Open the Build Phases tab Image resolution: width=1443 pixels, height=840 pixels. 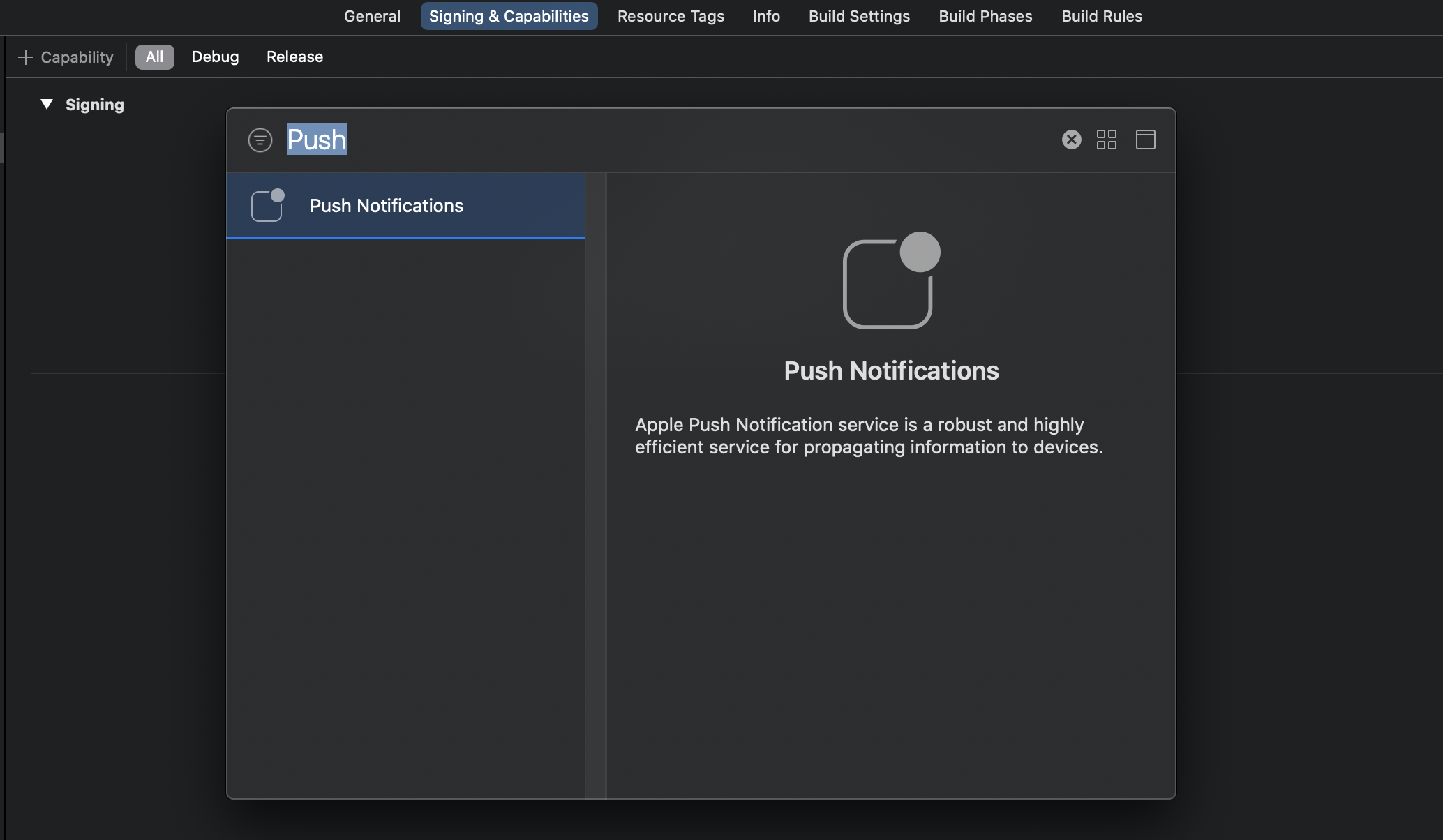tap(985, 16)
